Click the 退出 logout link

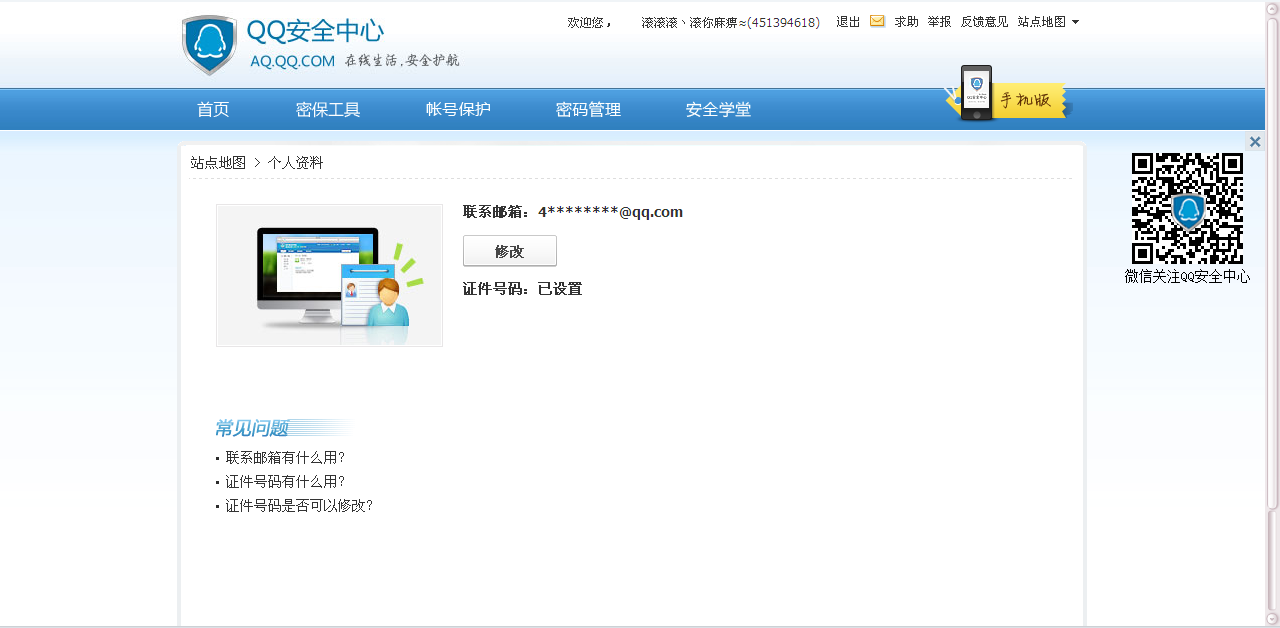(x=848, y=22)
